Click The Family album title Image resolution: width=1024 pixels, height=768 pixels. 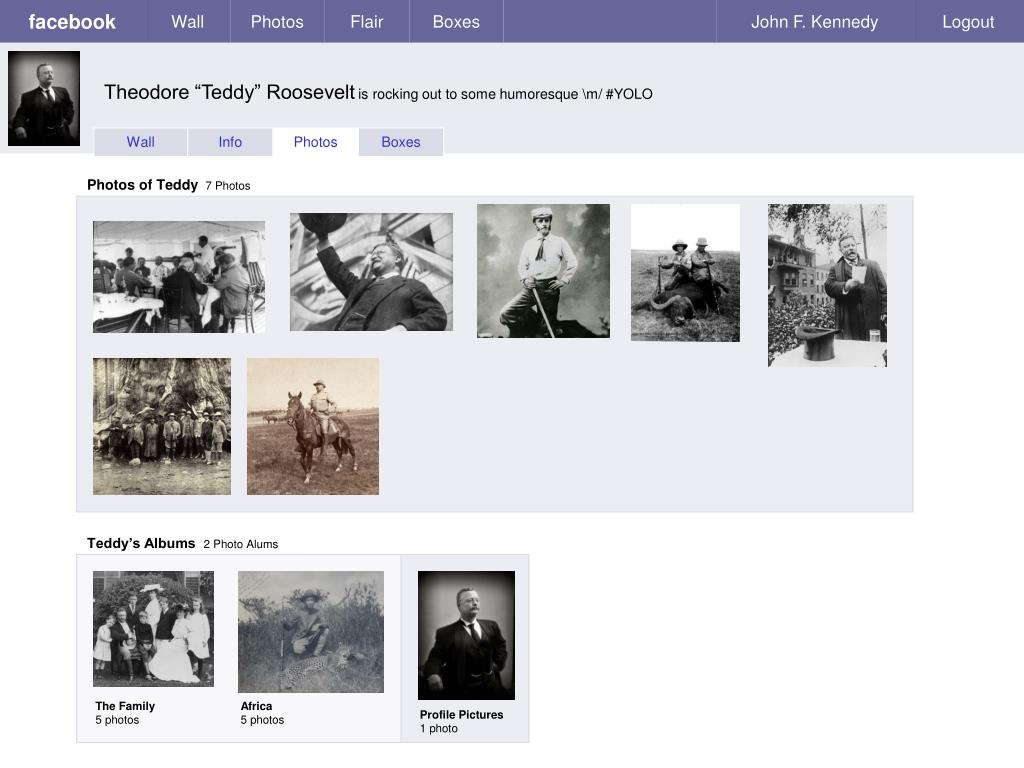click(125, 706)
